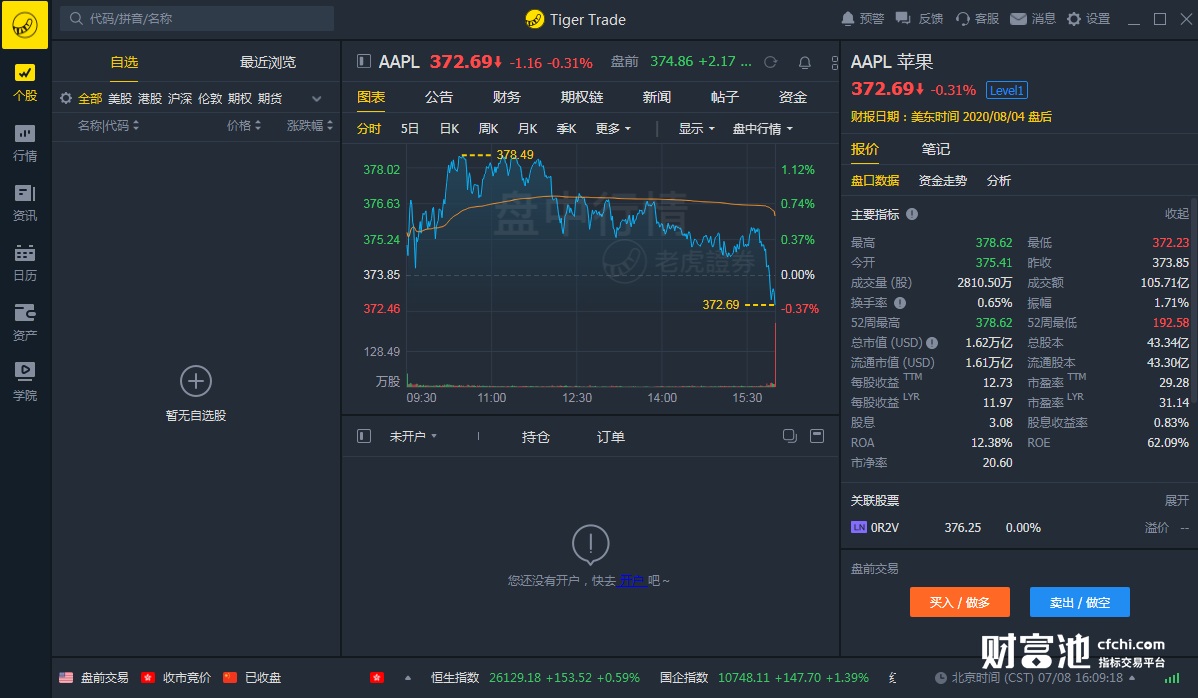Screen dimensions: 1198x698
Task: Switch to the 最近浏览 recent tab
Action: [x=268, y=62]
